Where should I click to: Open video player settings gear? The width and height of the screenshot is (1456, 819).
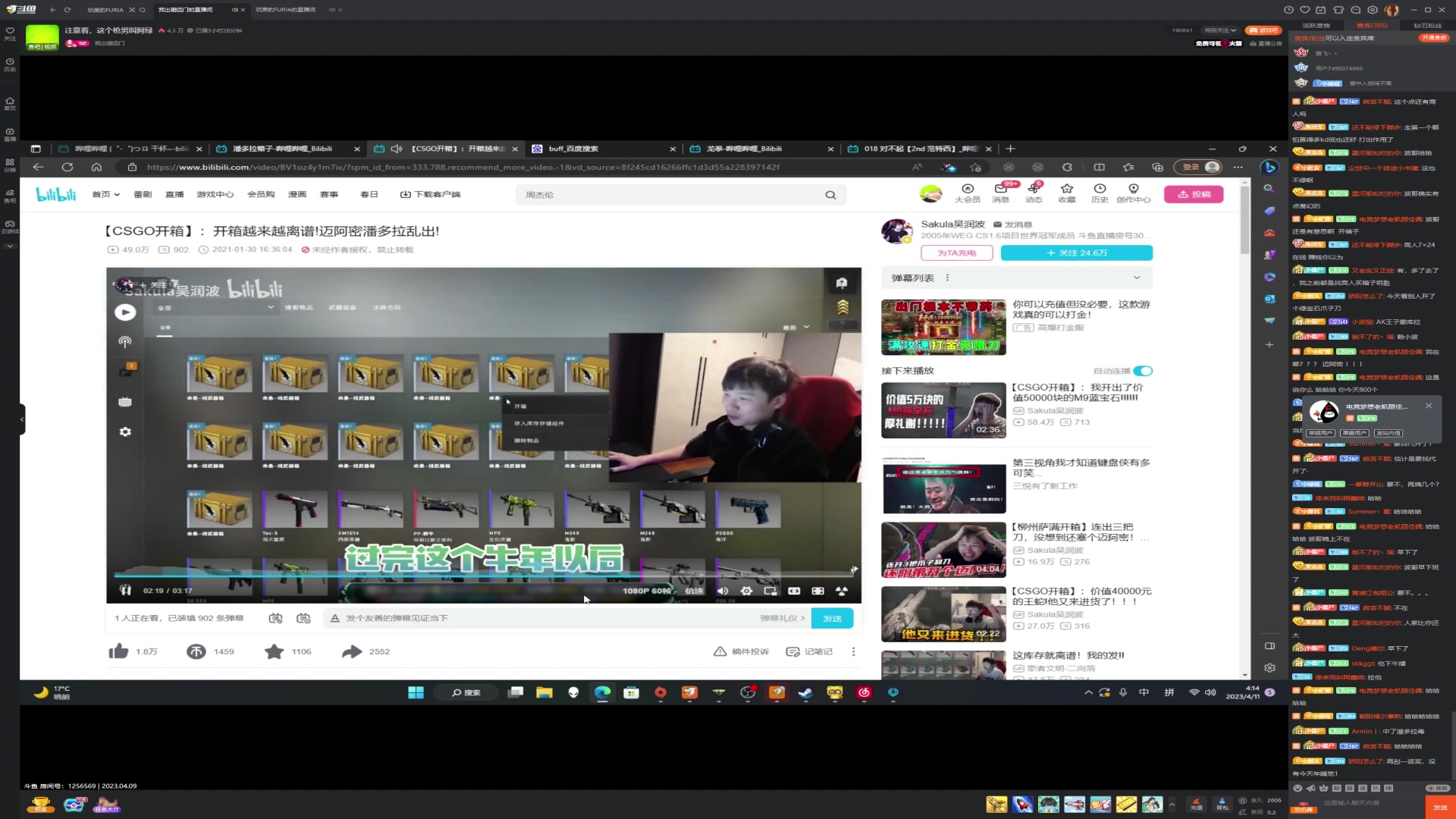click(x=746, y=591)
